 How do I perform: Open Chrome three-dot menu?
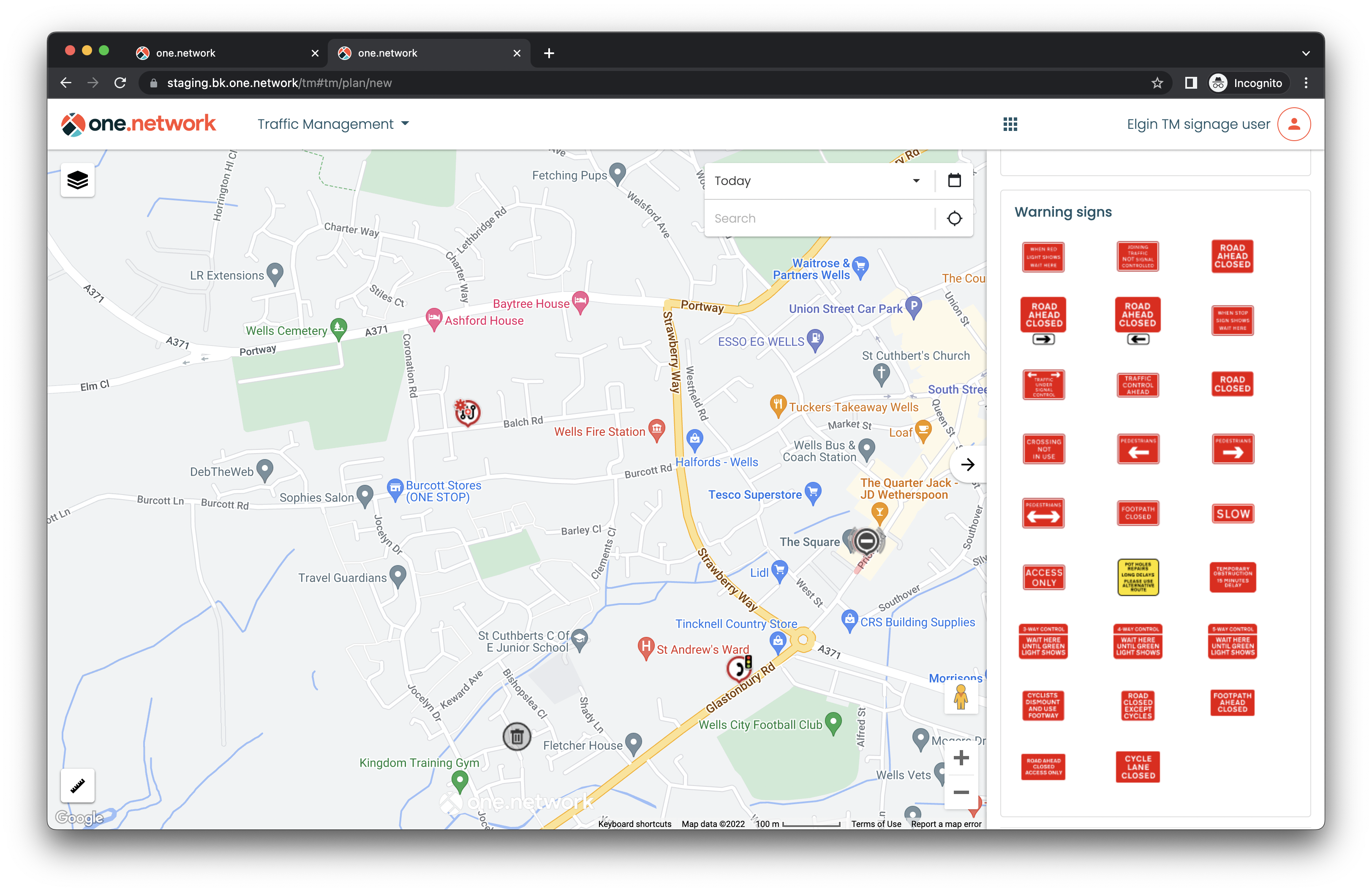[1306, 83]
